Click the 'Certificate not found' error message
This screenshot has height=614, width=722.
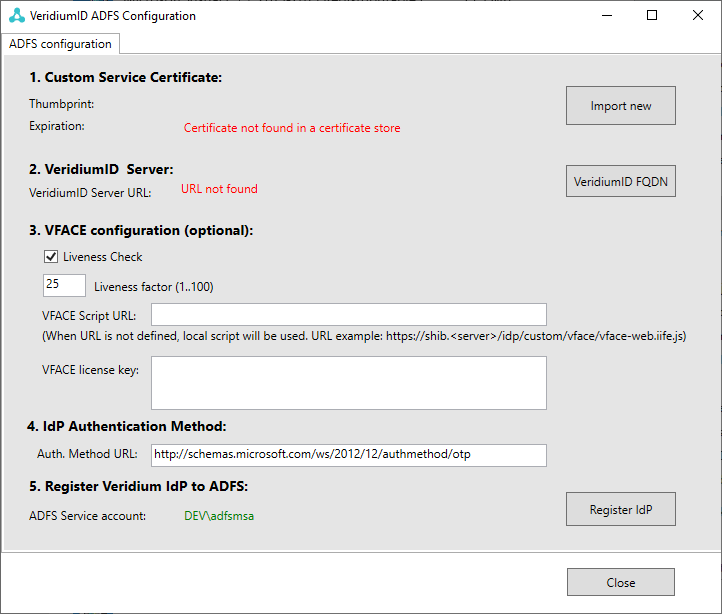tap(292, 128)
